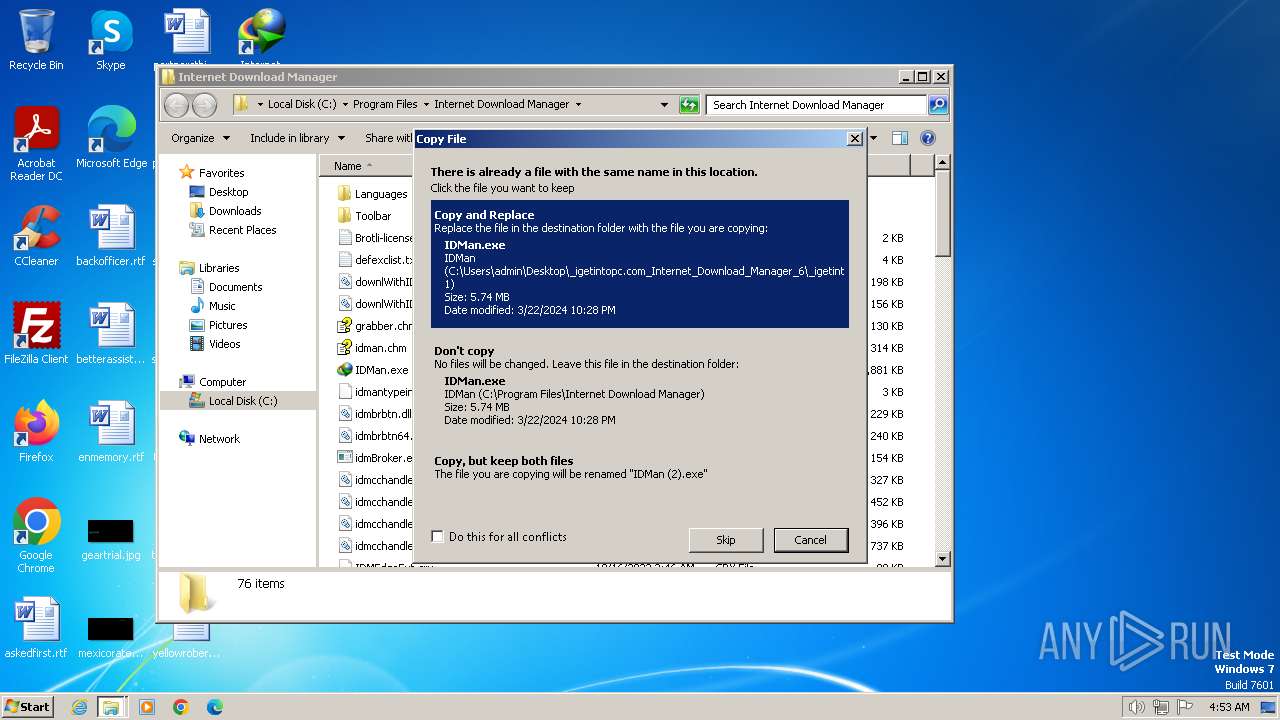1280x720 pixels.
Task: Open Internet Explorer from taskbar
Action: (79, 707)
